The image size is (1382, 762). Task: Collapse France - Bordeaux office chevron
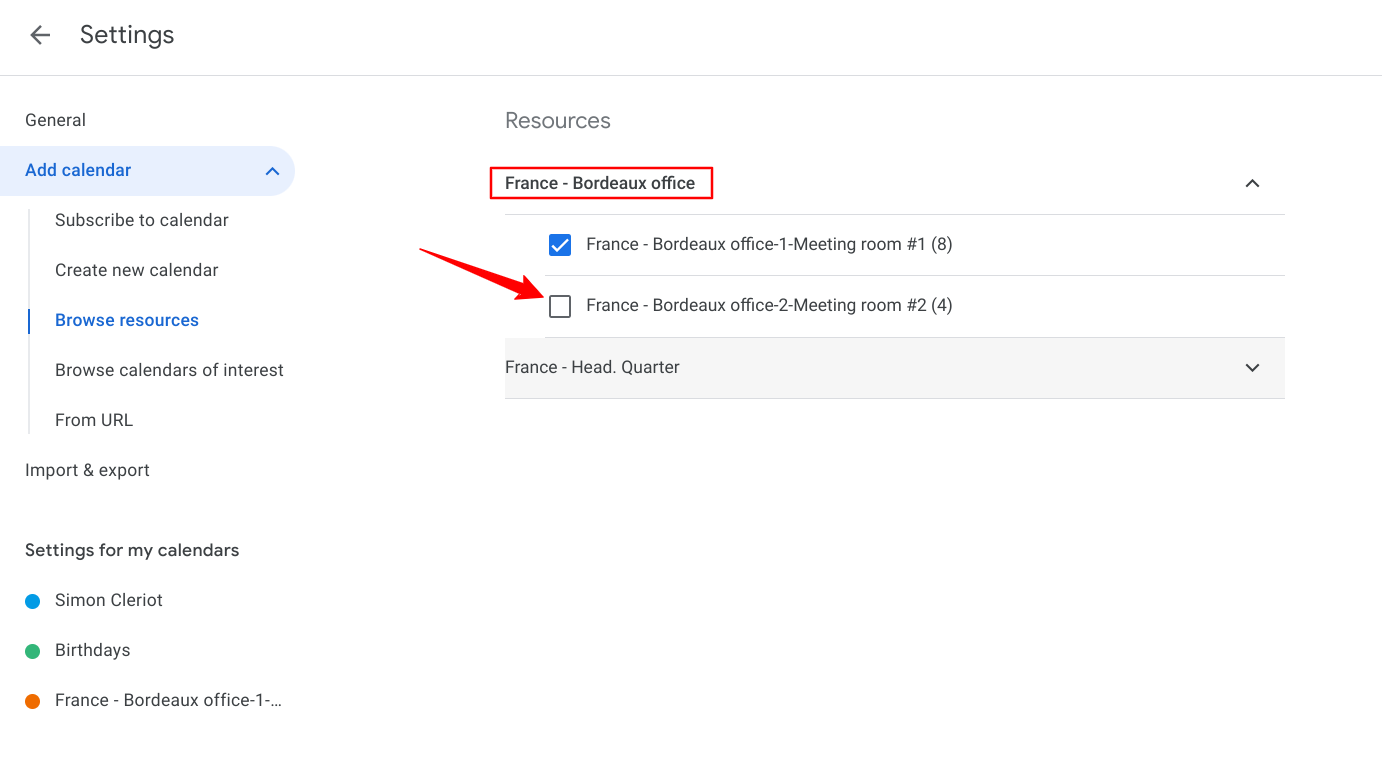click(x=1252, y=184)
